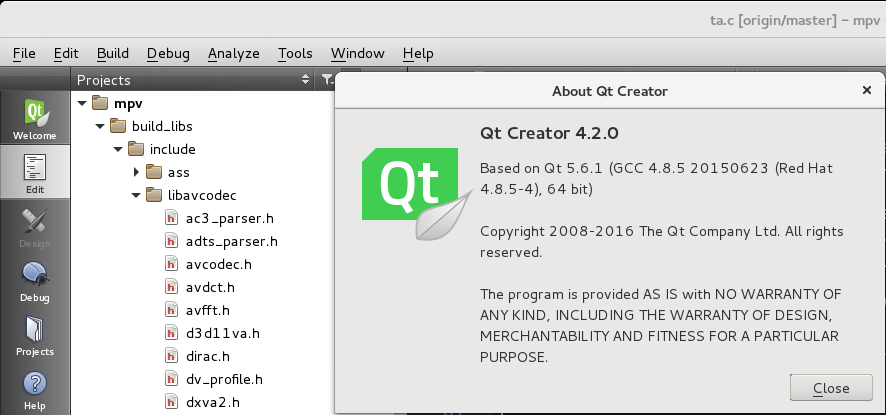Expand the ass folder
Viewport: 886px width, 415px height.
point(137,172)
